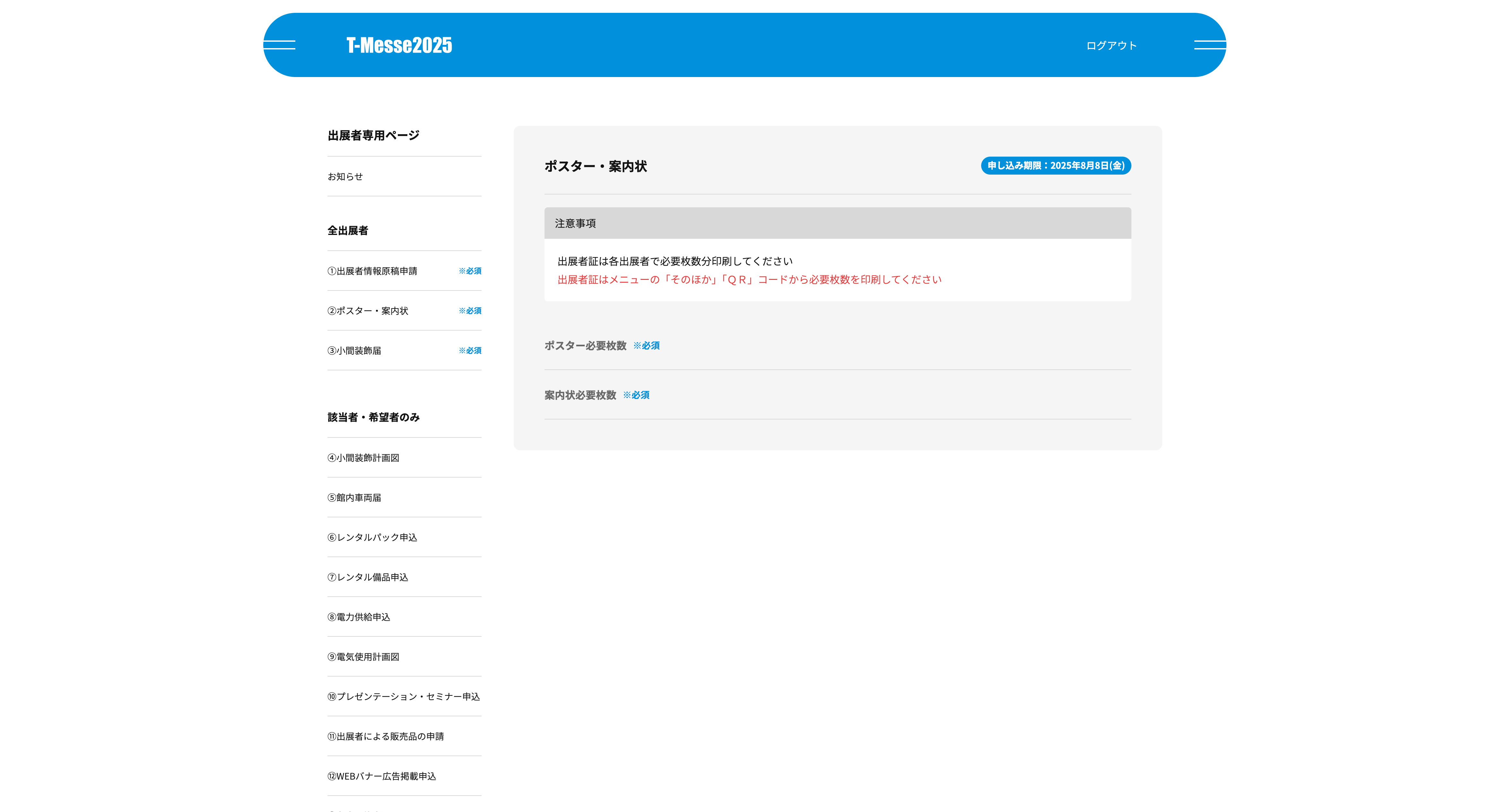The image size is (1491, 812).
Task: Navigate to ⑤館内車両届
Action: 354,498
